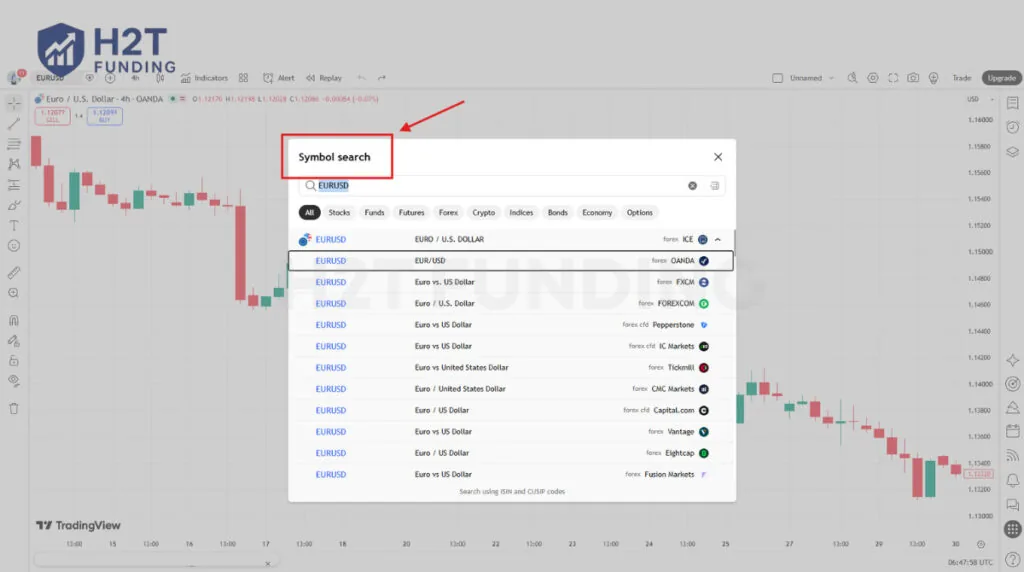Choose the EURUSD Pepperstone result

coord(511,325)
